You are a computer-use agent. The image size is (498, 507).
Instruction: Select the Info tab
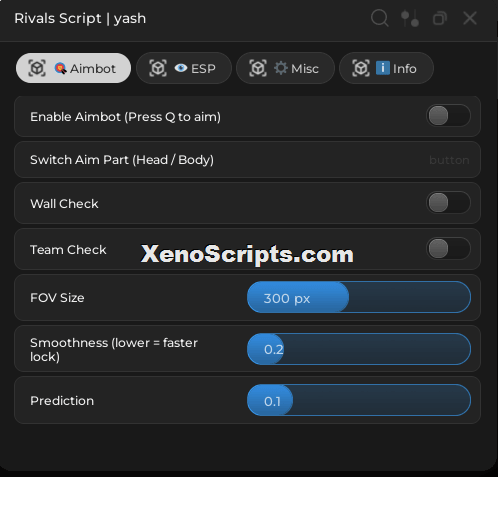tap(386, 68)
